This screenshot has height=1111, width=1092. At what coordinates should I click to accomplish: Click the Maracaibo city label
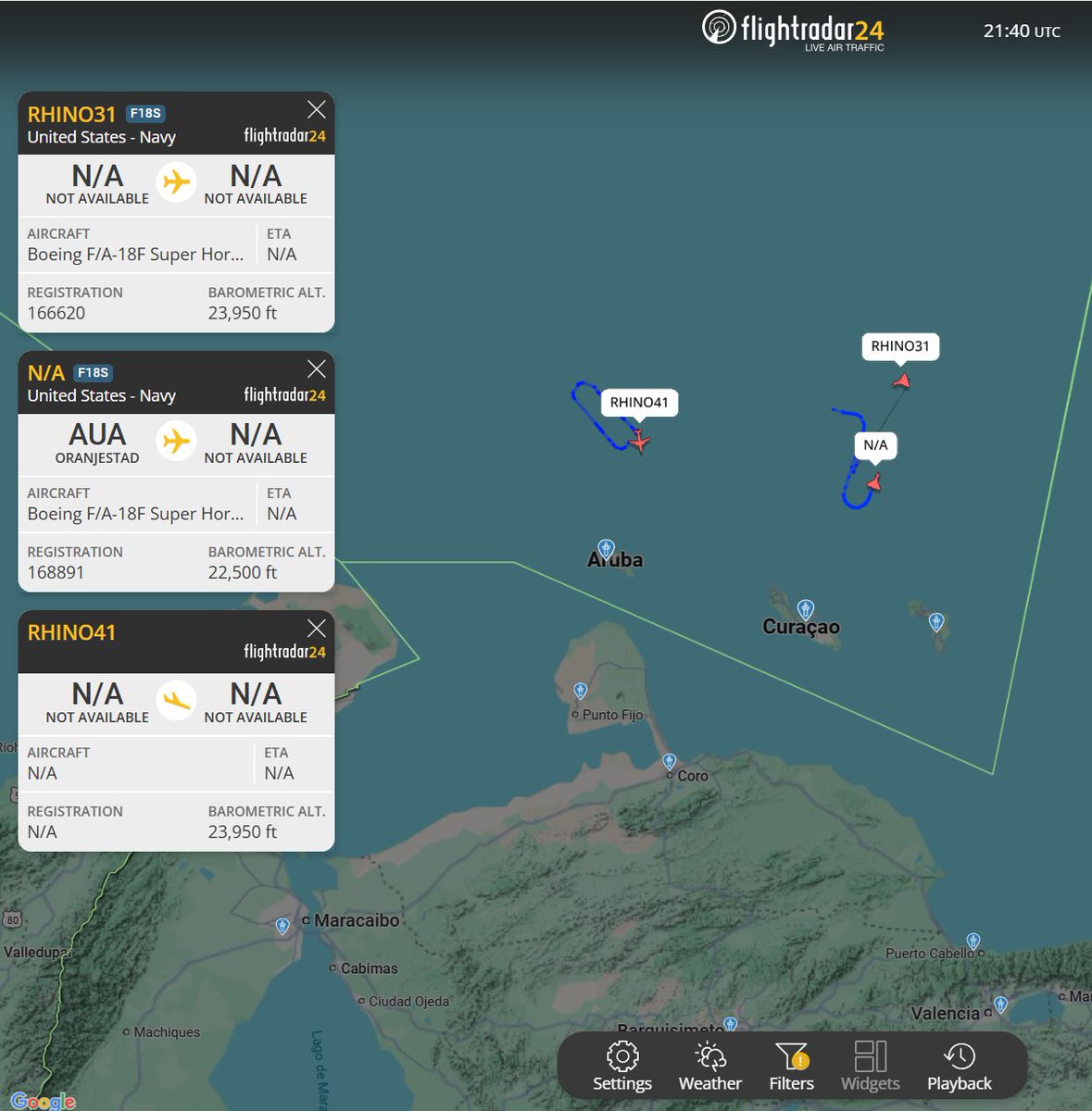coord(357,920)
